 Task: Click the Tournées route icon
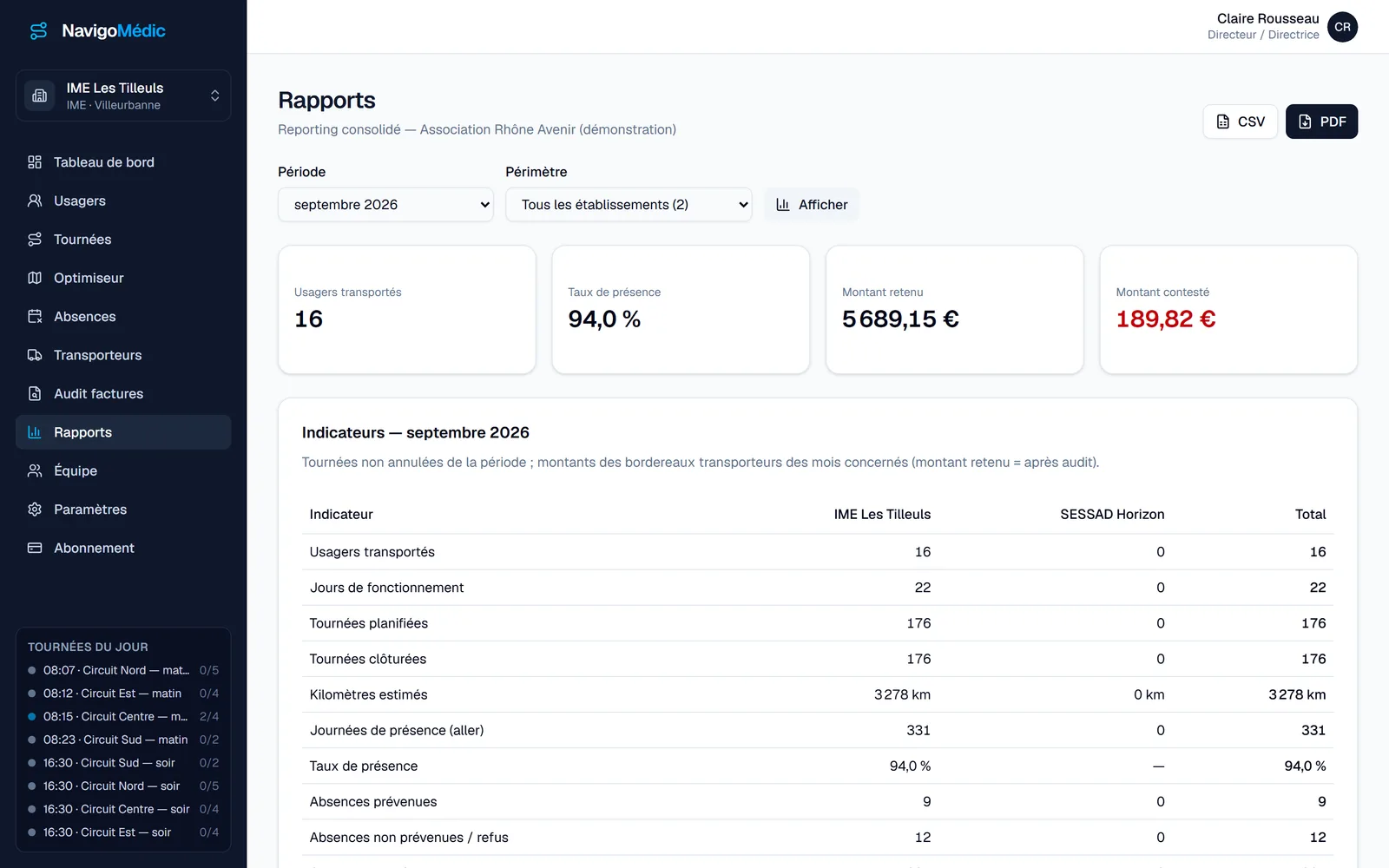coord(35,240)
